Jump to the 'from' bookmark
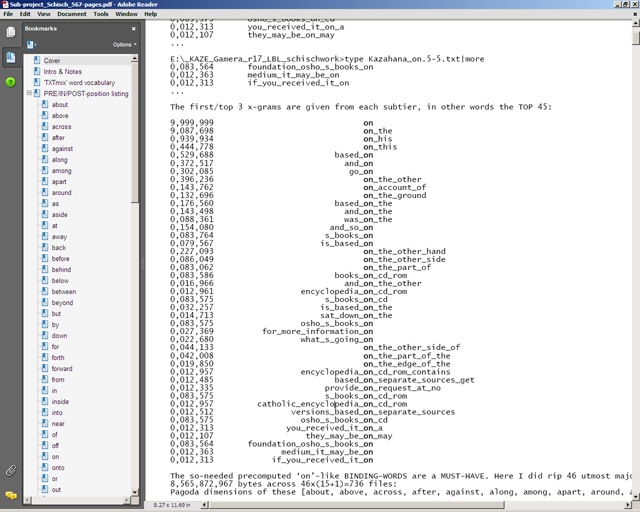 [58, 380]
